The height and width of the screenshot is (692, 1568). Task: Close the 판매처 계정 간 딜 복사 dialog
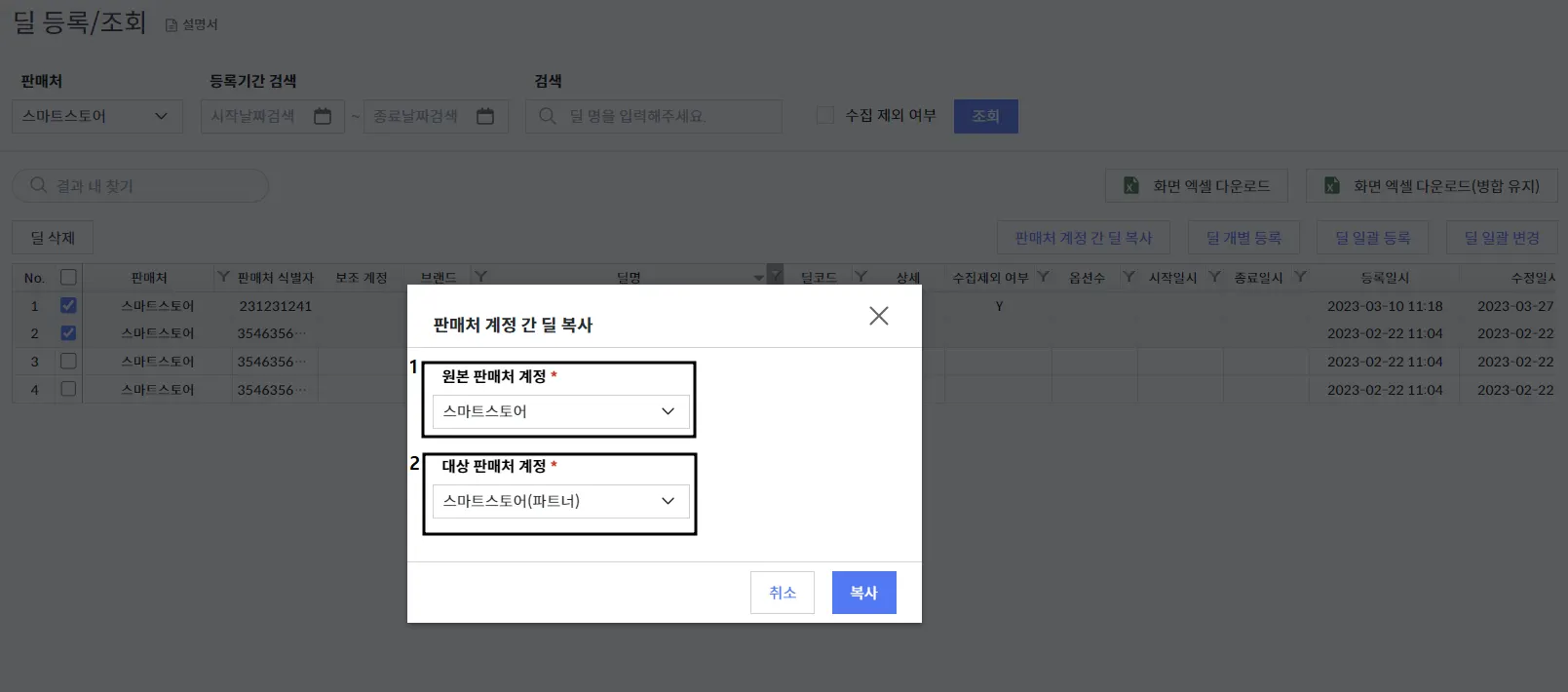click(879, 316)
